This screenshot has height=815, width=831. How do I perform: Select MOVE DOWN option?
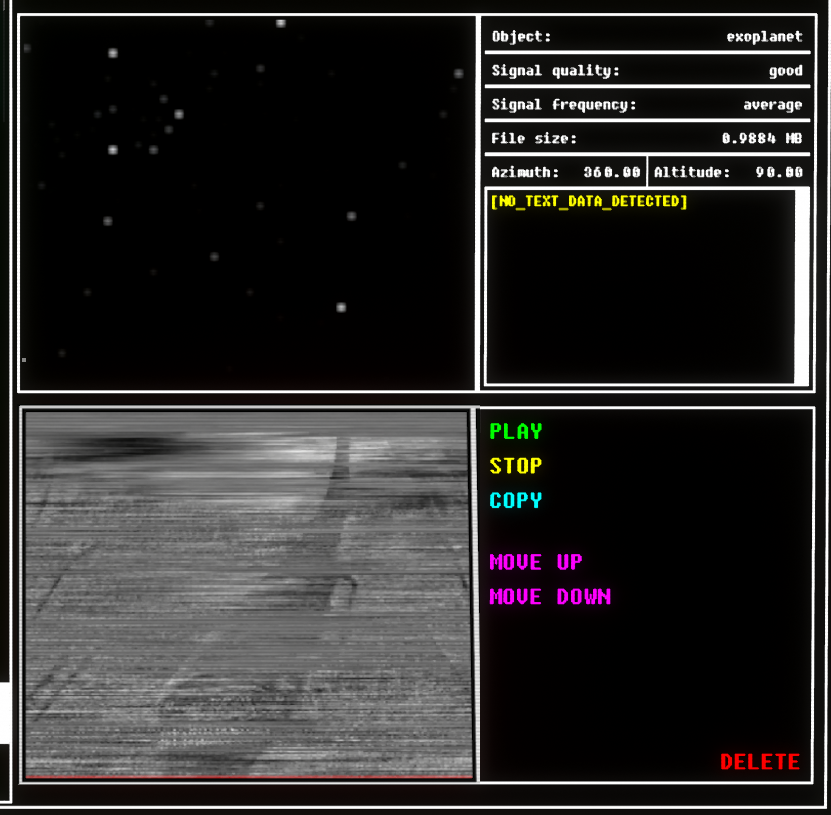pos(549,597)
